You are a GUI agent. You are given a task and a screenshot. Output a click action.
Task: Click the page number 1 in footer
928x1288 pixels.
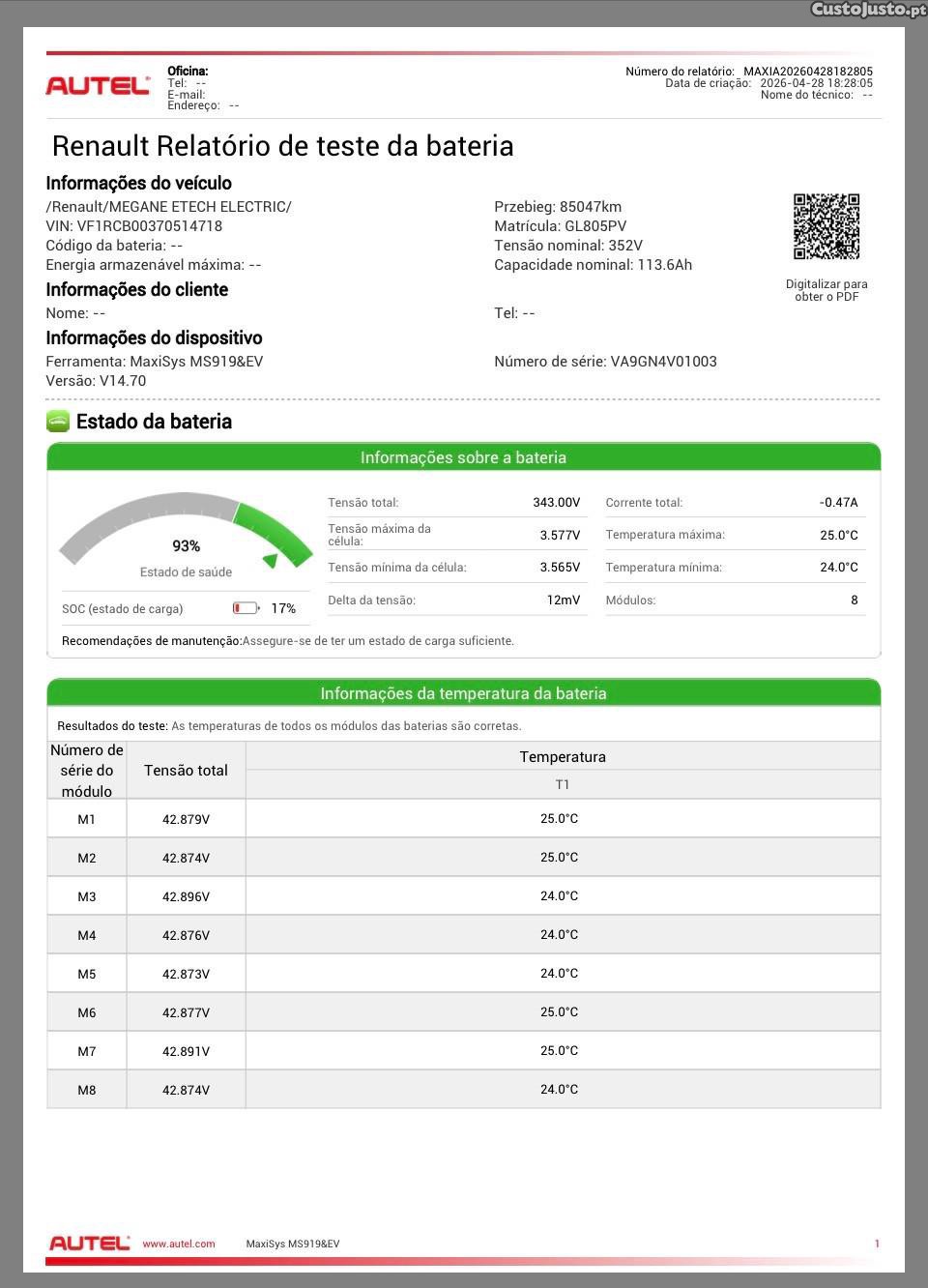(877, 1244)
